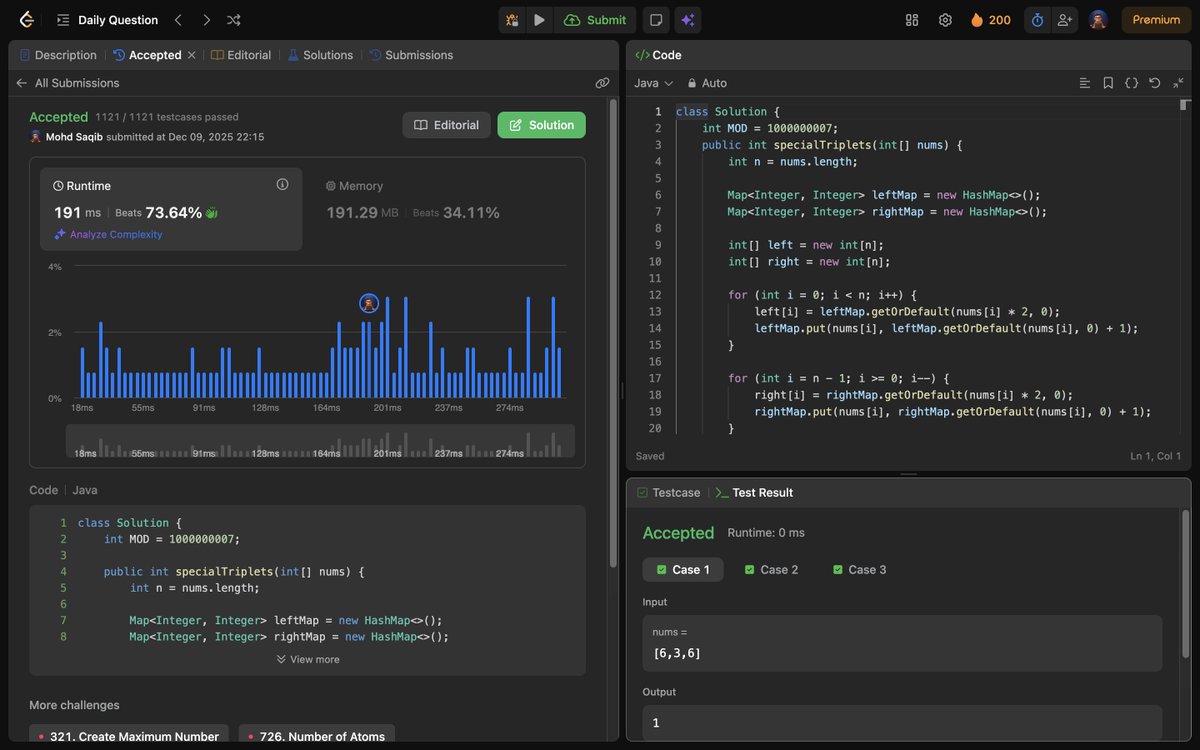The image size is (1200, 750).
Task: Insert code template braces icon
Action: click(x=1131, y=83)
